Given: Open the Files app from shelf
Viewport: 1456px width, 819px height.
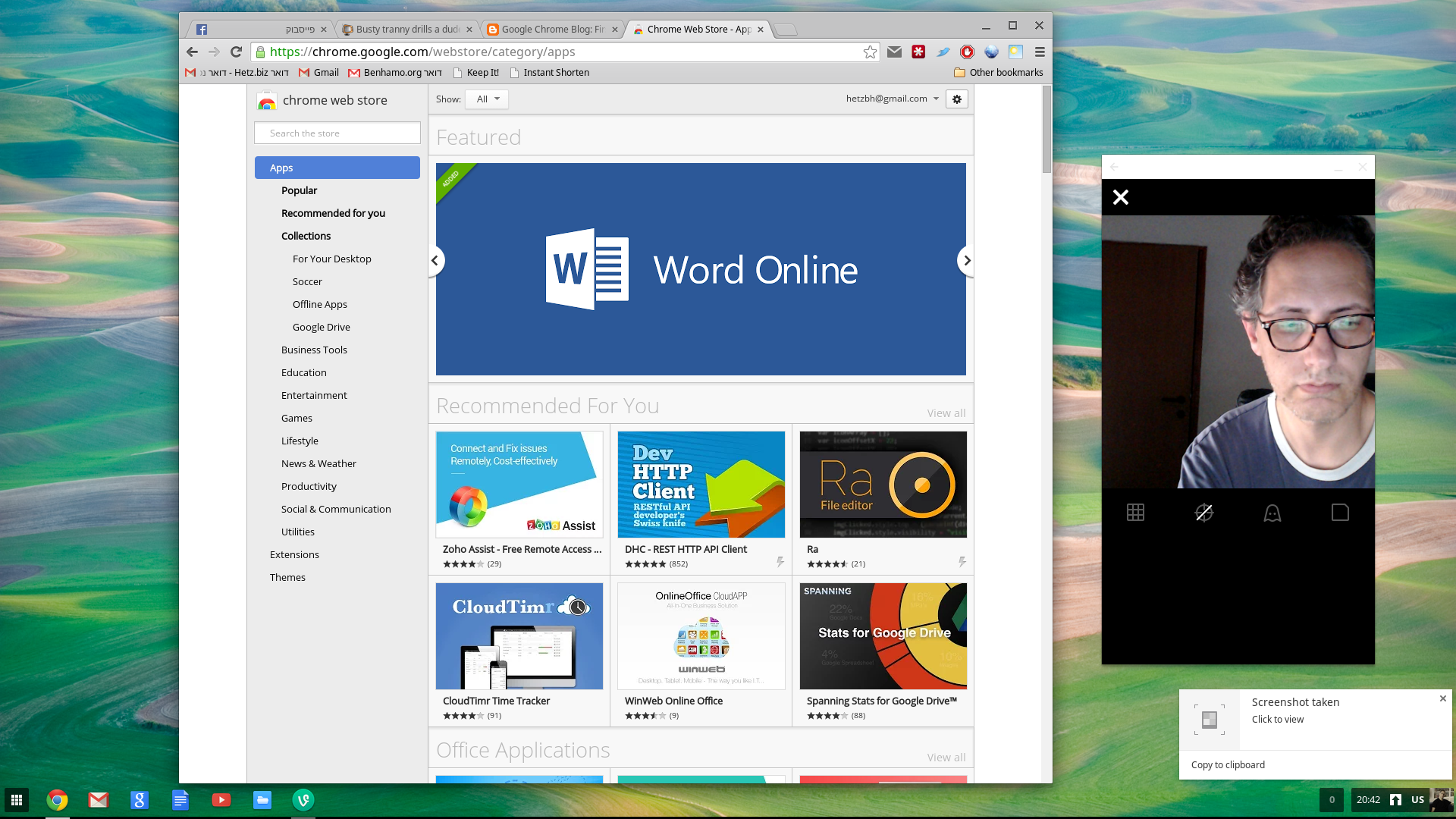Looking at the screenshot, I should click(262, 800).
